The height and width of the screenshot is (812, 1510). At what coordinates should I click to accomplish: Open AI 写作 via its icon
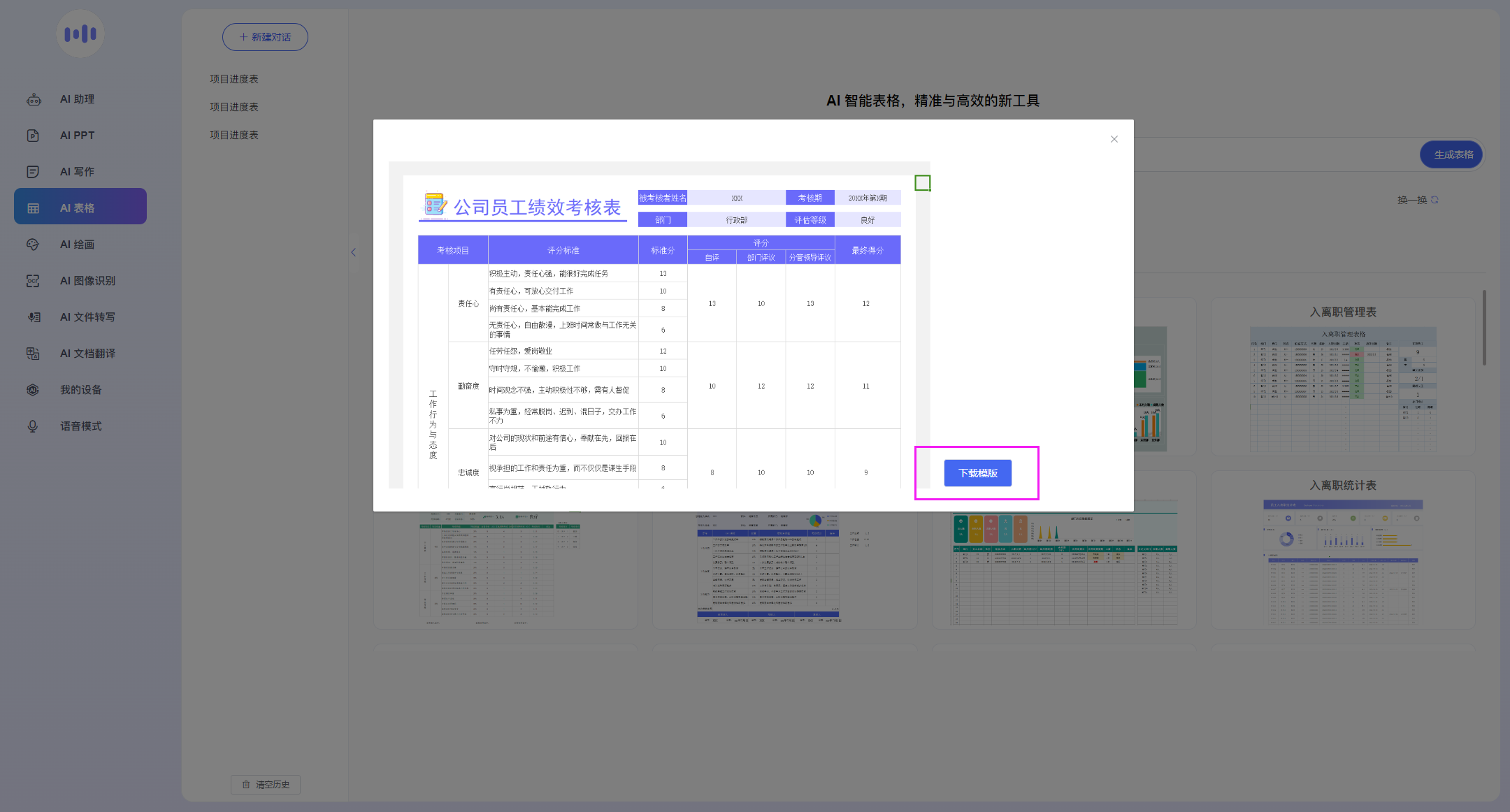pyautogui.click(x=33, y=172)
